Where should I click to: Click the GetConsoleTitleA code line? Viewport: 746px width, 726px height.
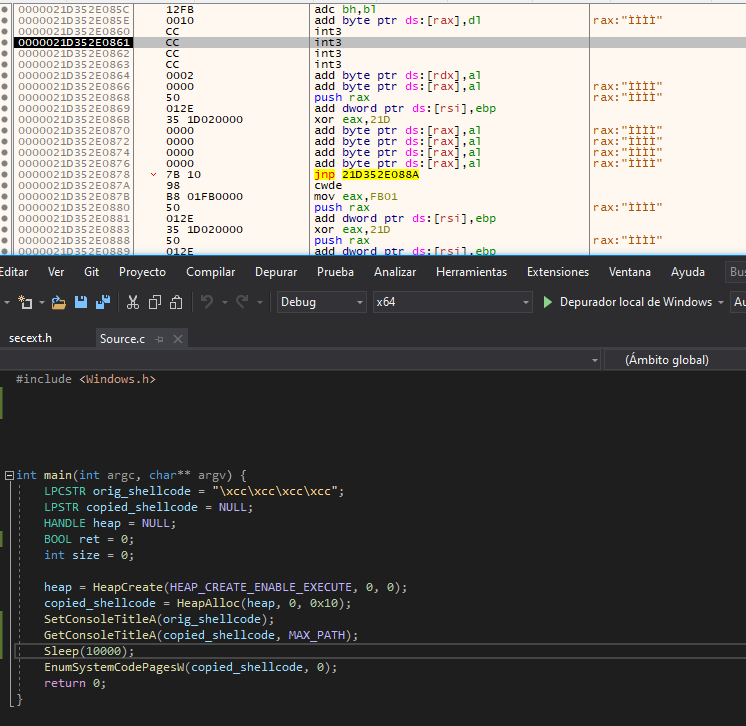[201, 636]
